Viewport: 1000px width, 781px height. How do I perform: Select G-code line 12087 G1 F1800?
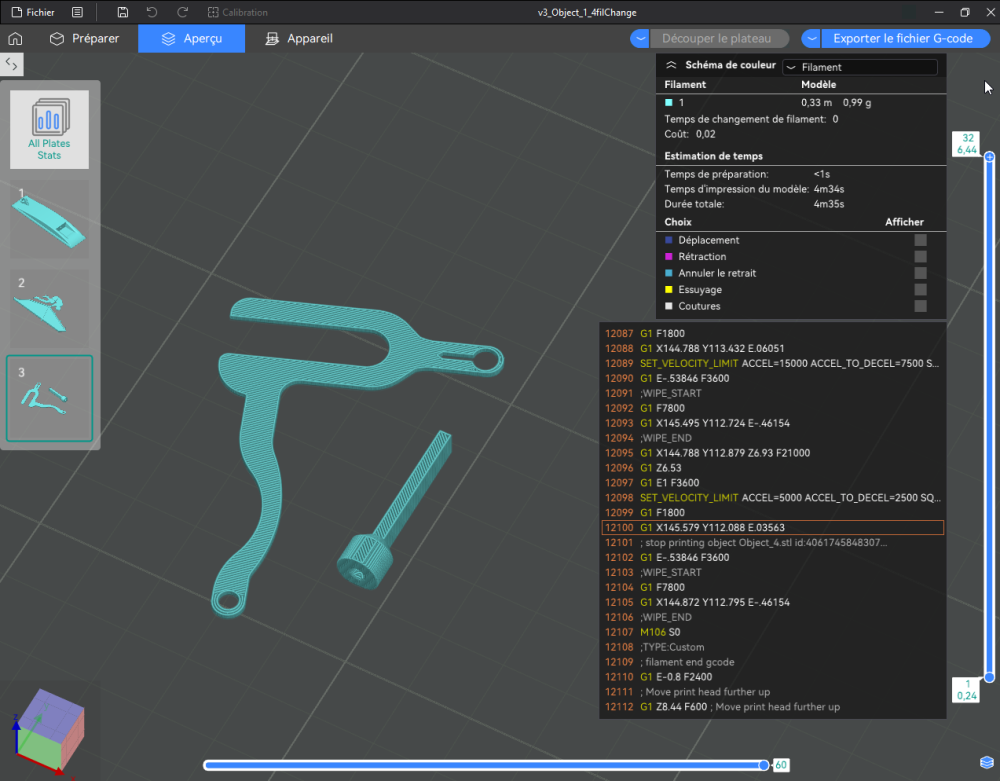tap(772, 333)
